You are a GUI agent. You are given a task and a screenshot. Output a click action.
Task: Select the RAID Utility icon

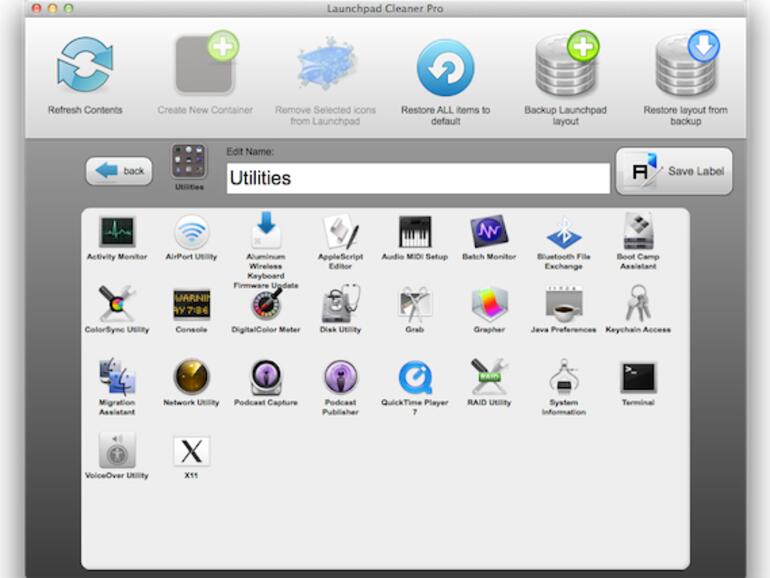[489, 377]
